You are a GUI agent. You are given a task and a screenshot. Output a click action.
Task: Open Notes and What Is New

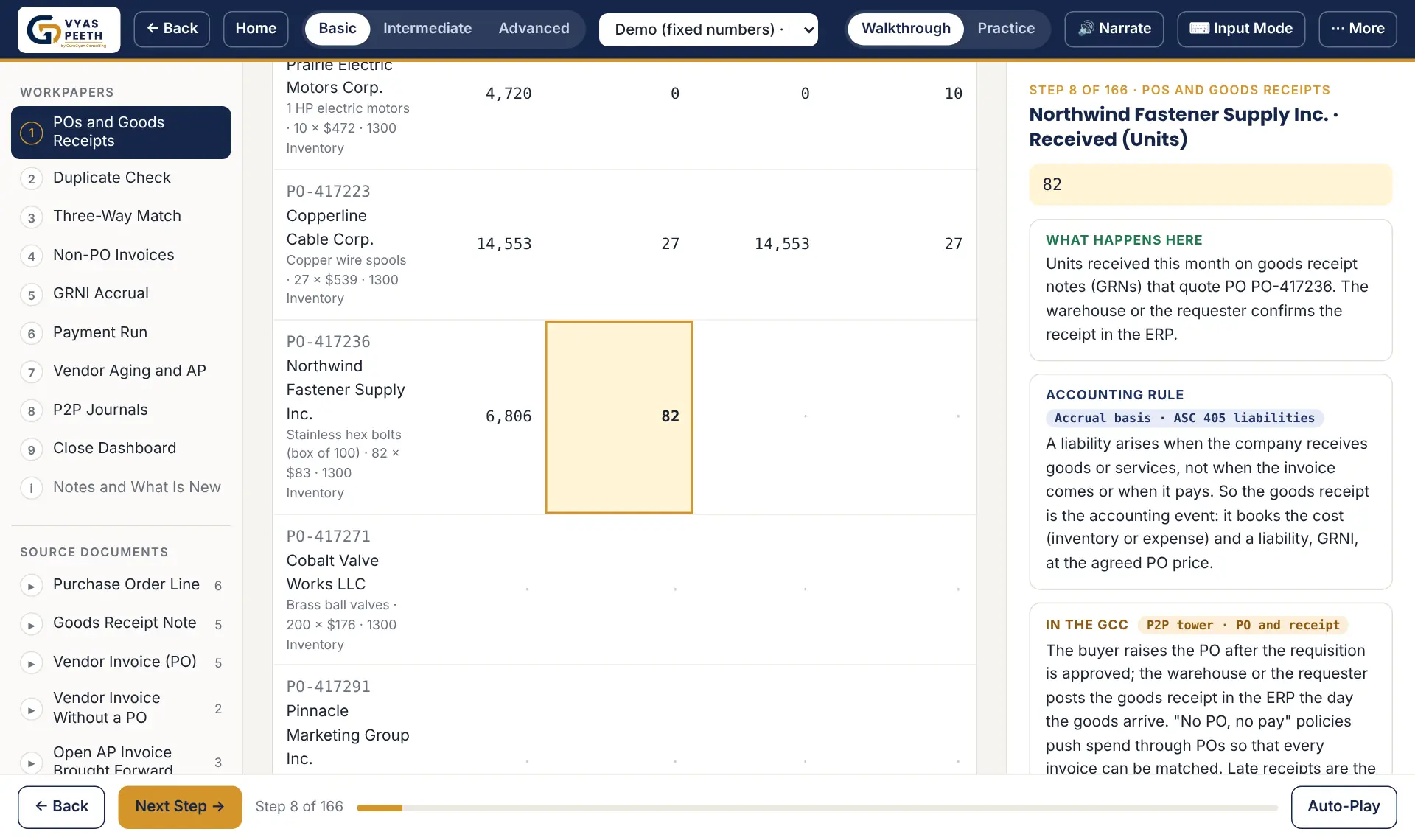(121, 487)
